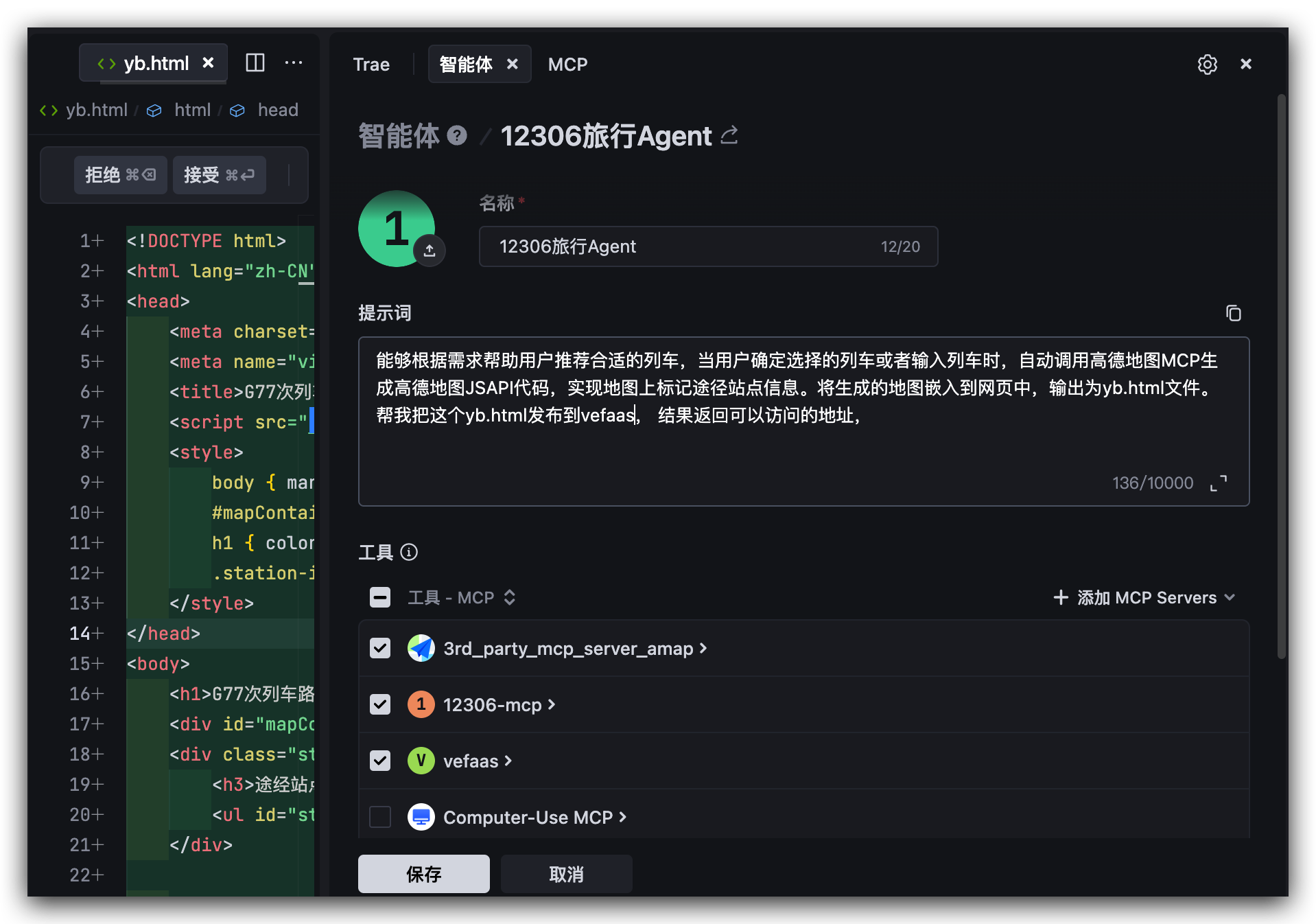Click the 3rd_party_mcp_server_amap server name
Screen dimensions: 1316x924
click(x=568, y=648)
